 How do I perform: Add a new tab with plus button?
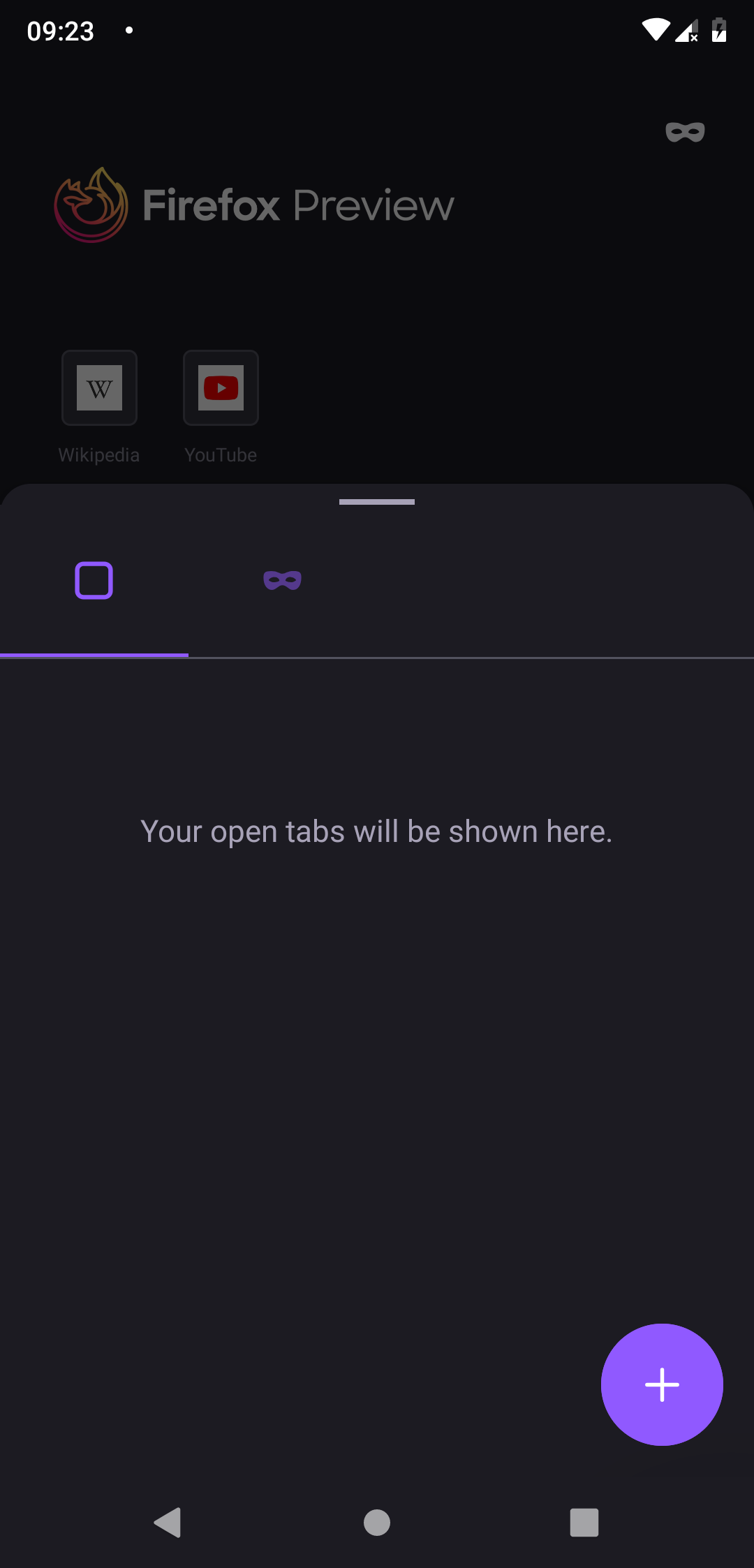[x=662, y=1384]
